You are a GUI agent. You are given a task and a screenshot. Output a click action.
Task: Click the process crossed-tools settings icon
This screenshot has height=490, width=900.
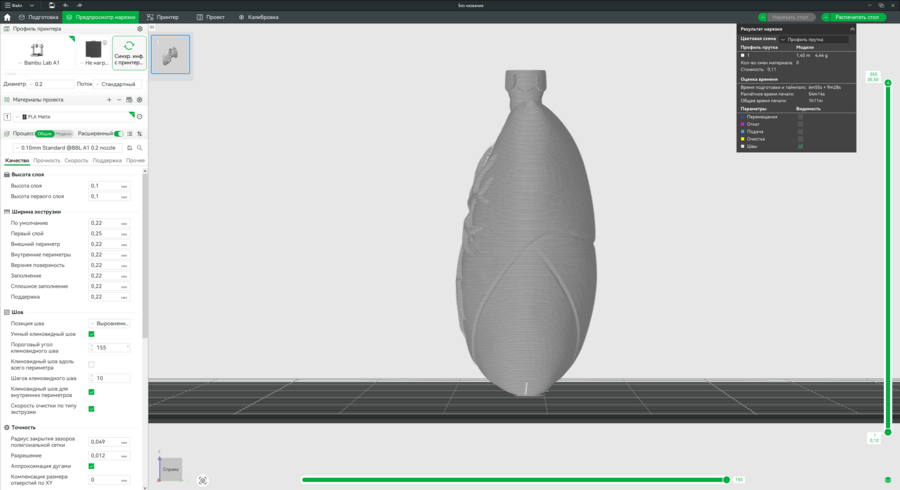click(x=139, y=134)
